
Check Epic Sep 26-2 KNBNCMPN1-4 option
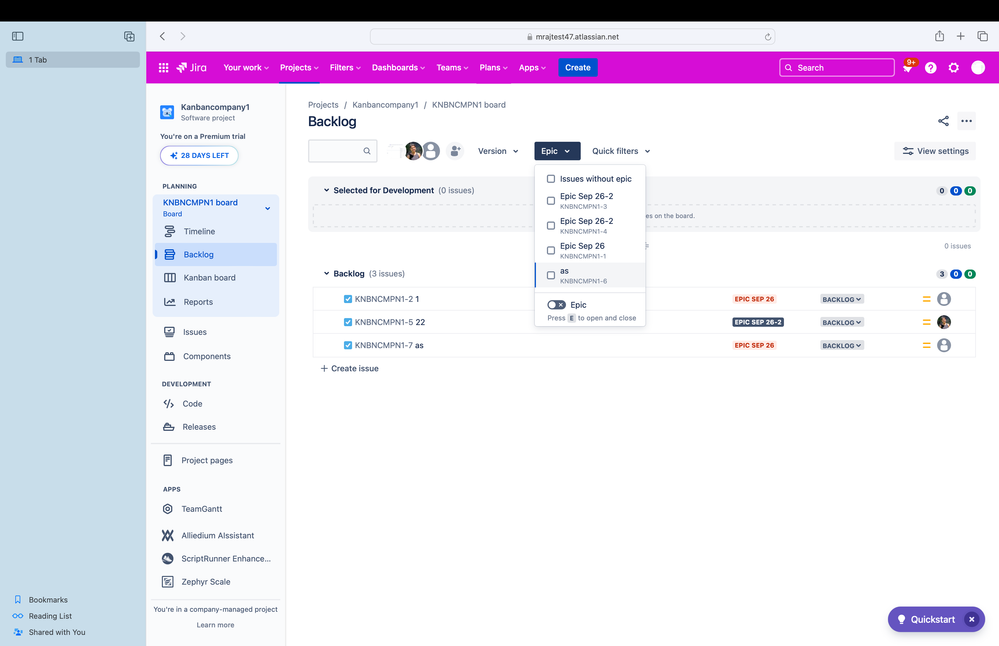click(x=551, y=226)
